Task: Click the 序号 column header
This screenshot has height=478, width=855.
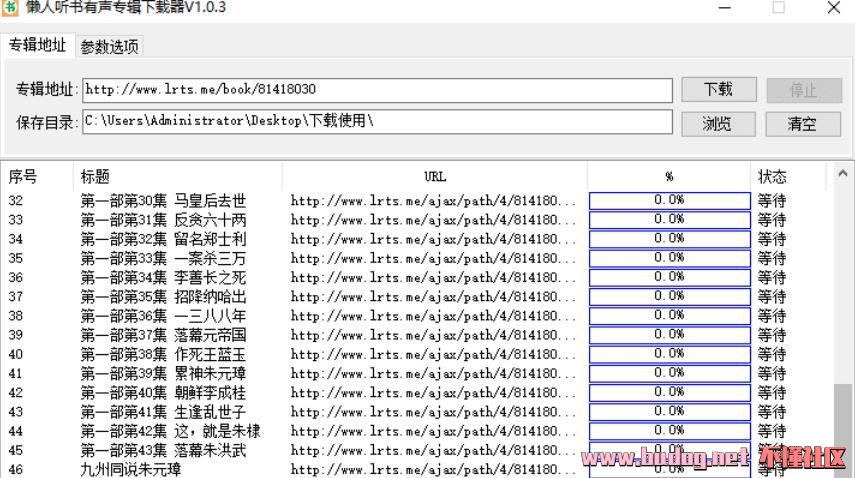Action: pyautogui.click(x=24, y=176)
